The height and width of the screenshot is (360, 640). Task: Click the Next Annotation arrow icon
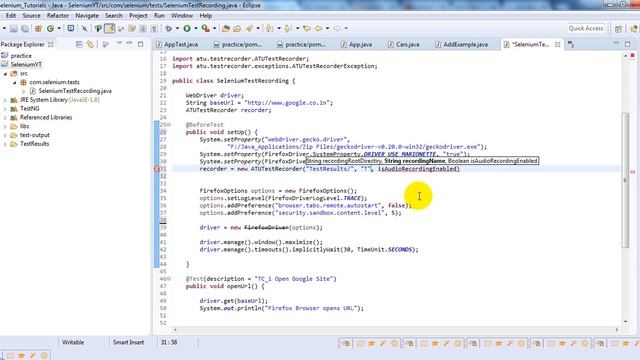point(269,28)
